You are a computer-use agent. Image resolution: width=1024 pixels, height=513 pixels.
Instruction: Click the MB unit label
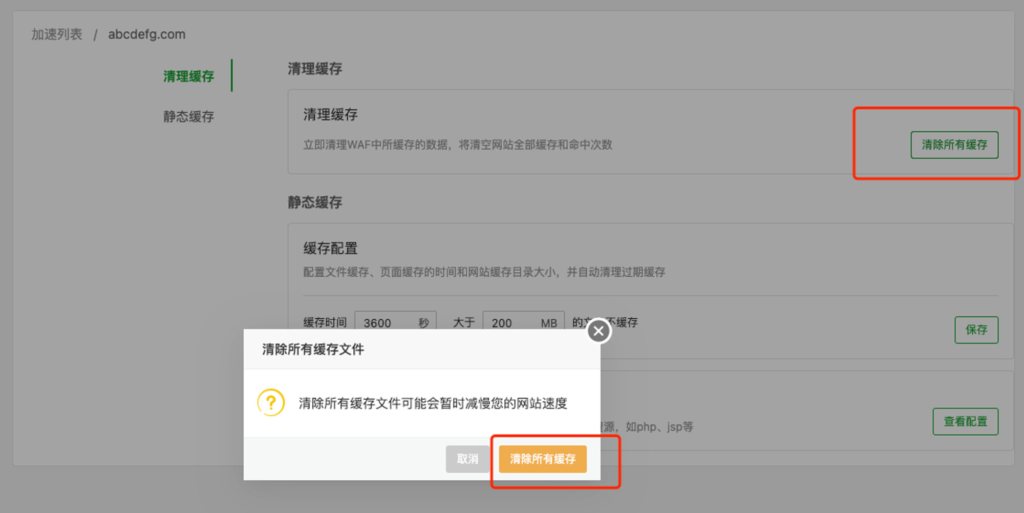coord(549,323)
